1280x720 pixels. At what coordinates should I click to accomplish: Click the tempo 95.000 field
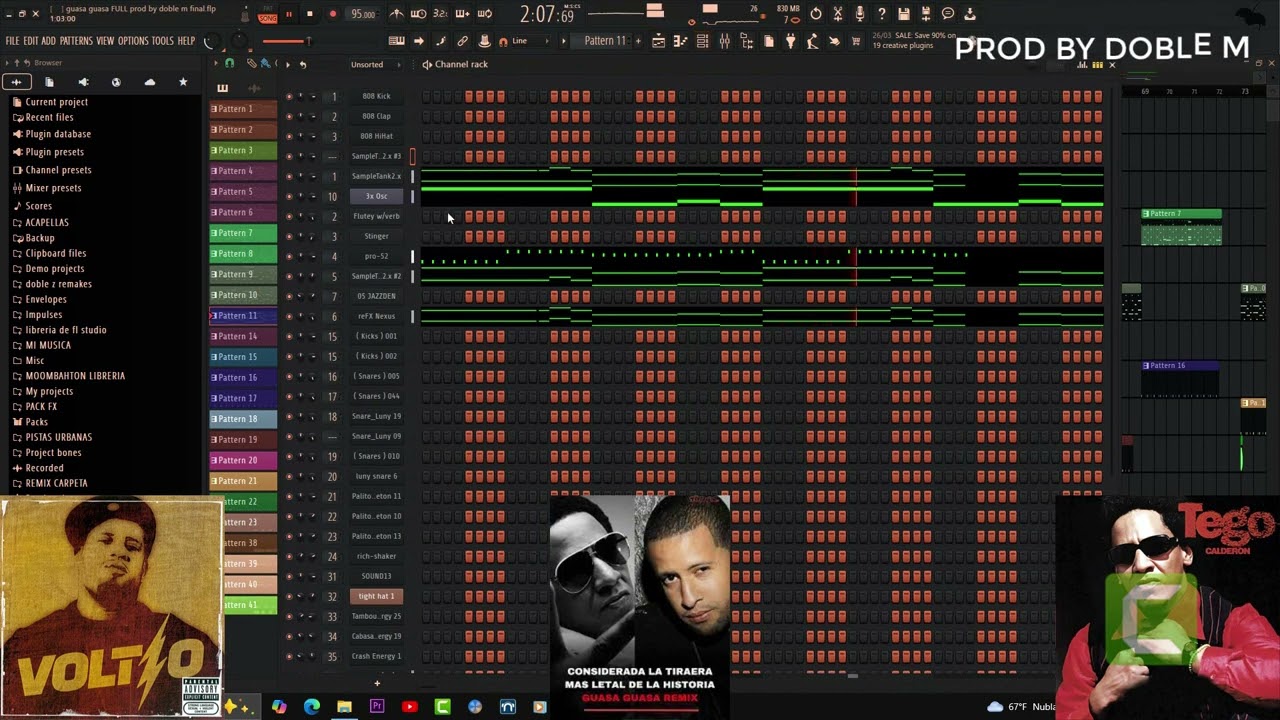[x=363, y=14]
